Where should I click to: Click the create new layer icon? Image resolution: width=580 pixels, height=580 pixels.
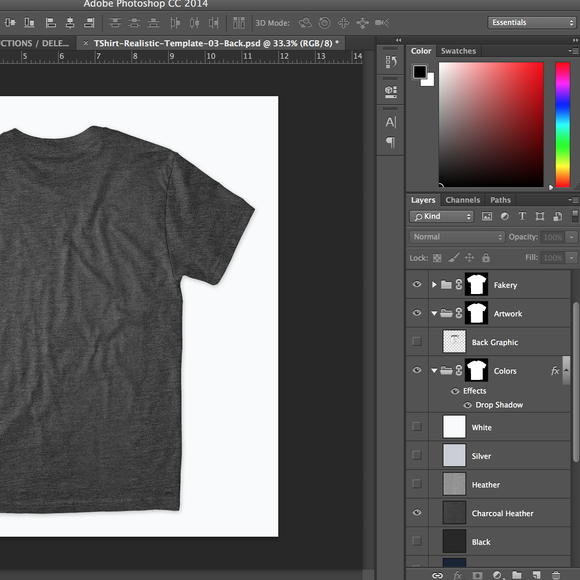[536, 575]
